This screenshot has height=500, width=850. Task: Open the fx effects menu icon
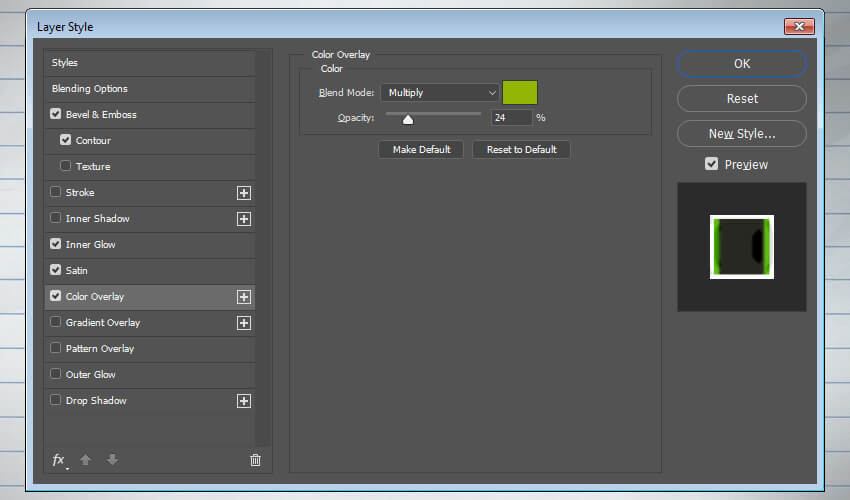coord(59,460)
